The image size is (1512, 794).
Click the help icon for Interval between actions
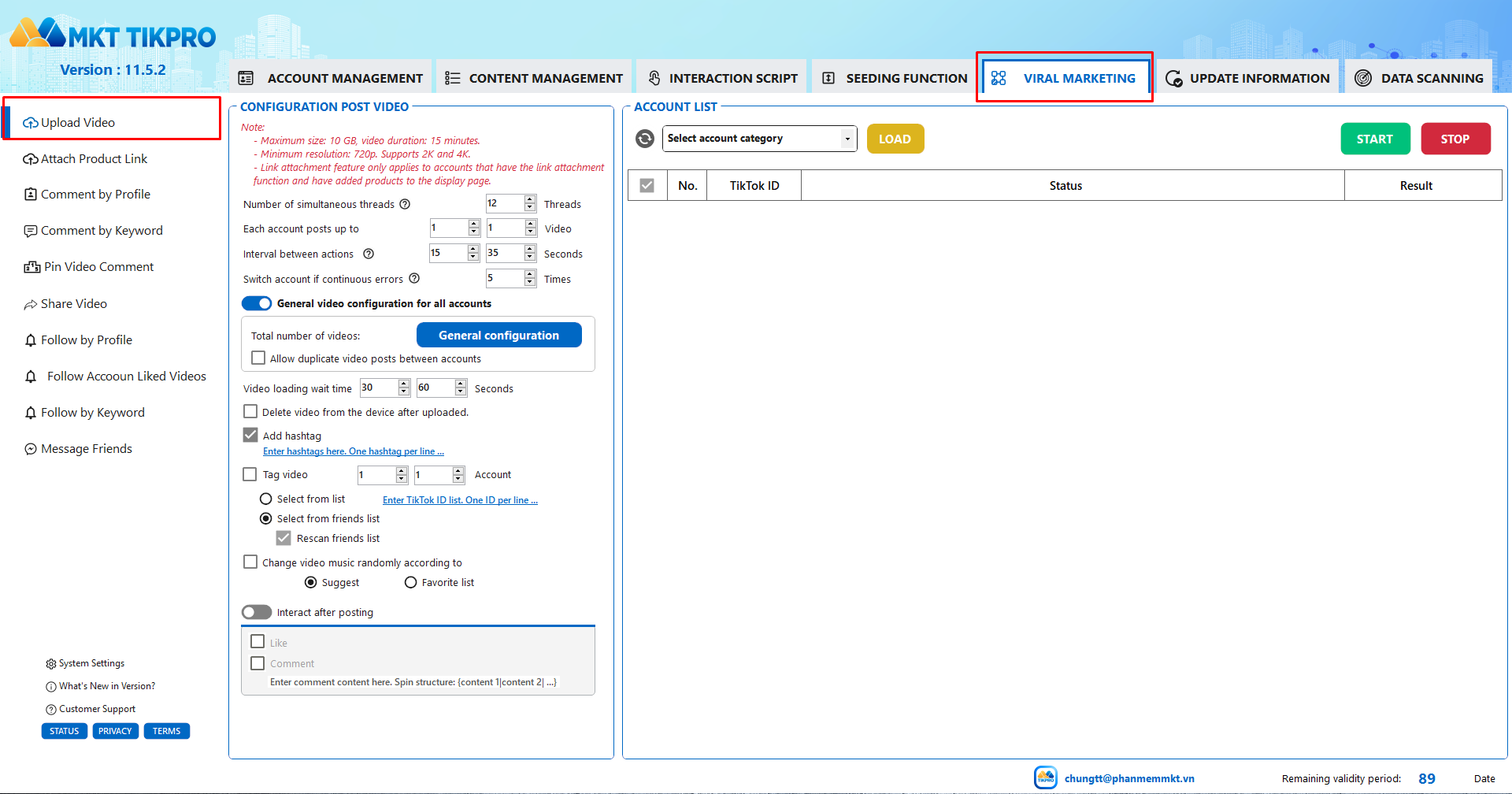369,254
